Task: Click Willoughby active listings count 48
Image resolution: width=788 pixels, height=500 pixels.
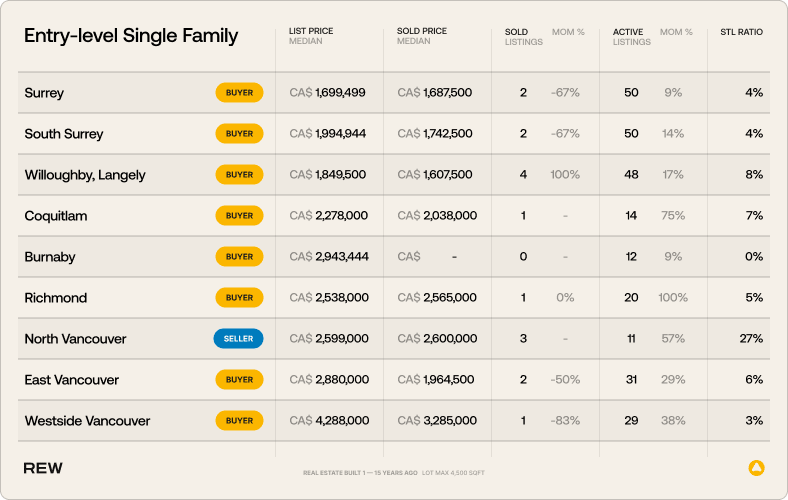Action: click(x=631, y=174)
